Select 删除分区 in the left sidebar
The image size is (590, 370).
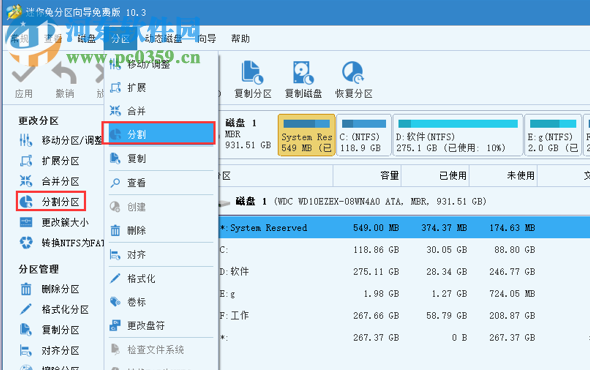[49, 289]
